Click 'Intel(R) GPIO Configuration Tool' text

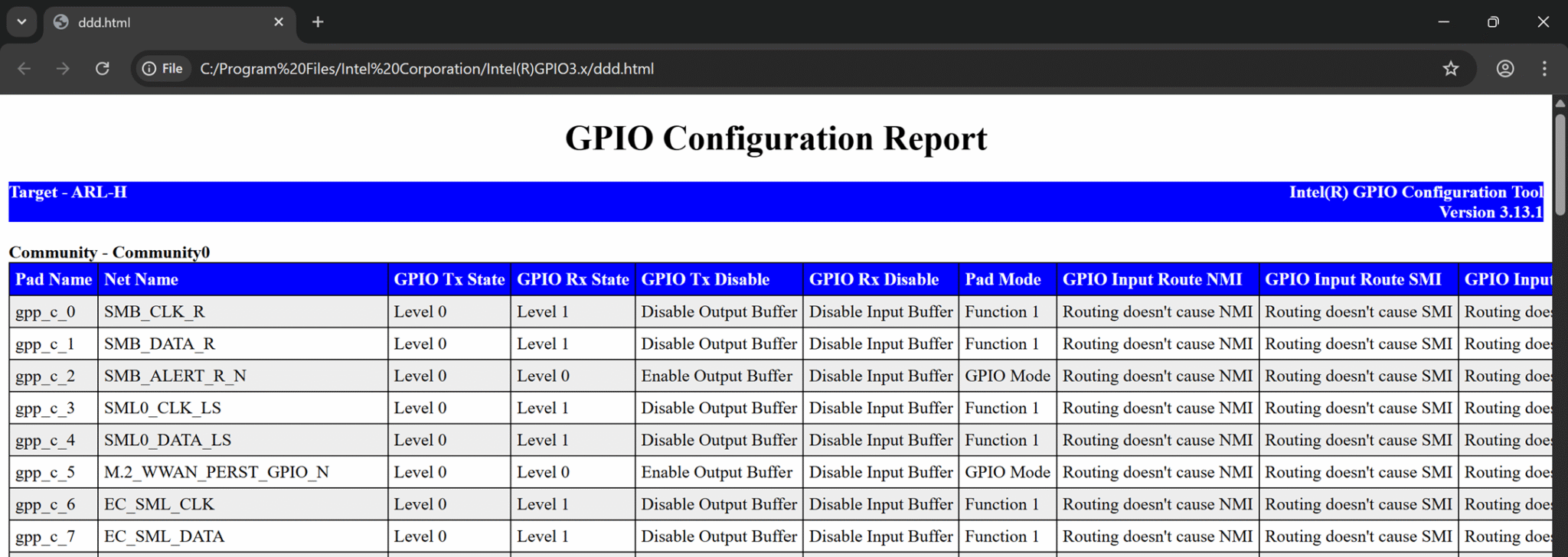1416,192
